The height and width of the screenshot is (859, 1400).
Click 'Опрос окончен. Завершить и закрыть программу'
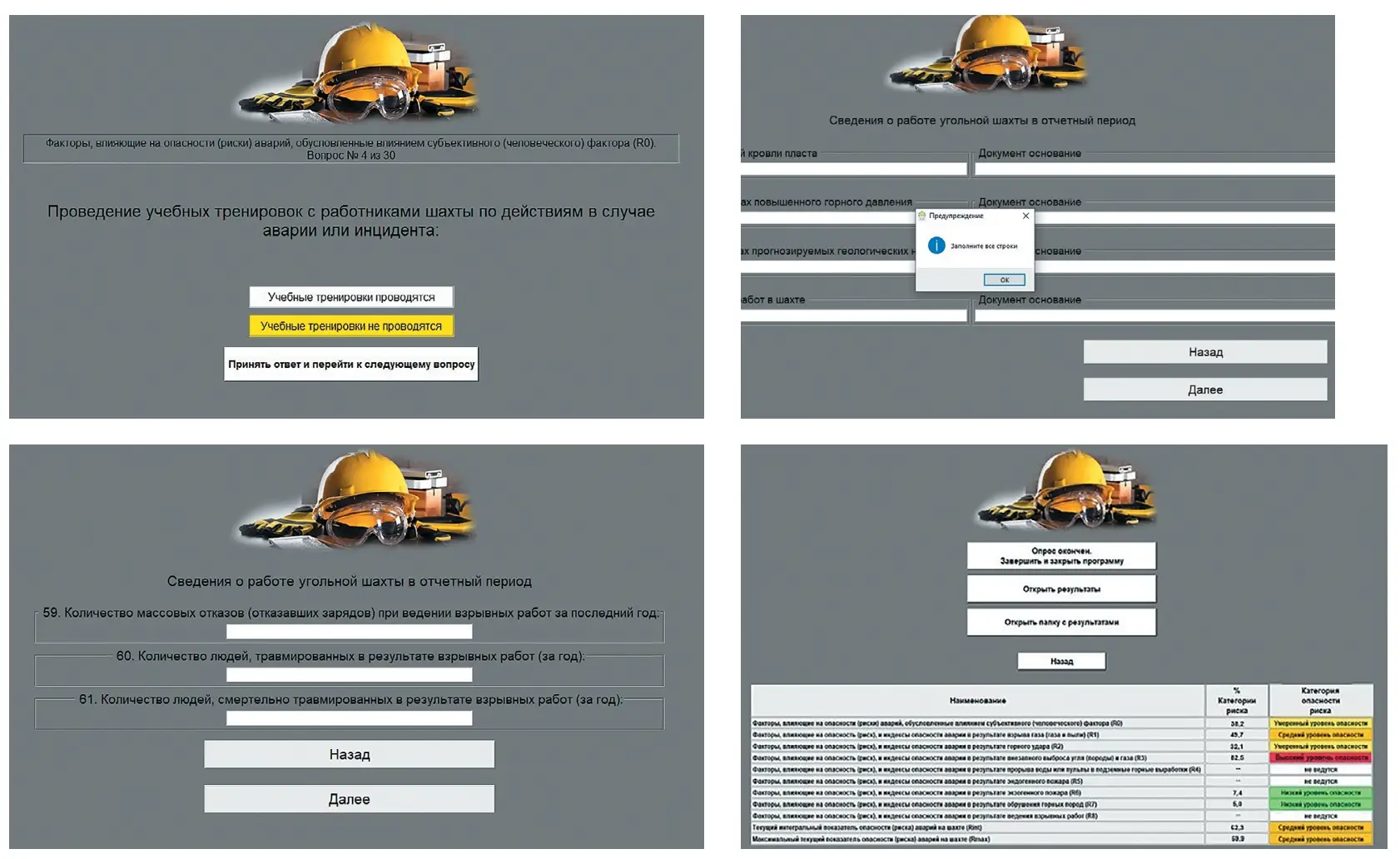[x=1060, y=554]
